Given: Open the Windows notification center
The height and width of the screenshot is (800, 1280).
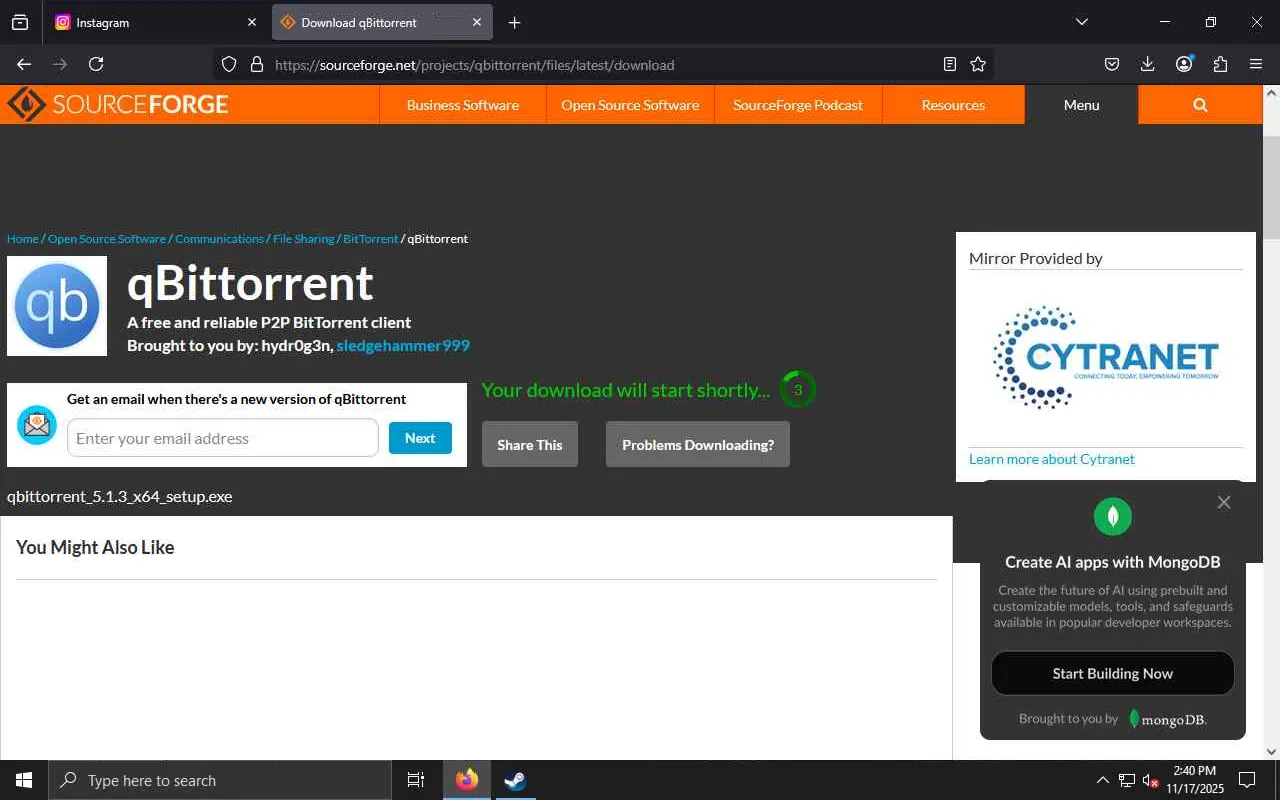Looking at the screenshot, I should point(1247,780).
